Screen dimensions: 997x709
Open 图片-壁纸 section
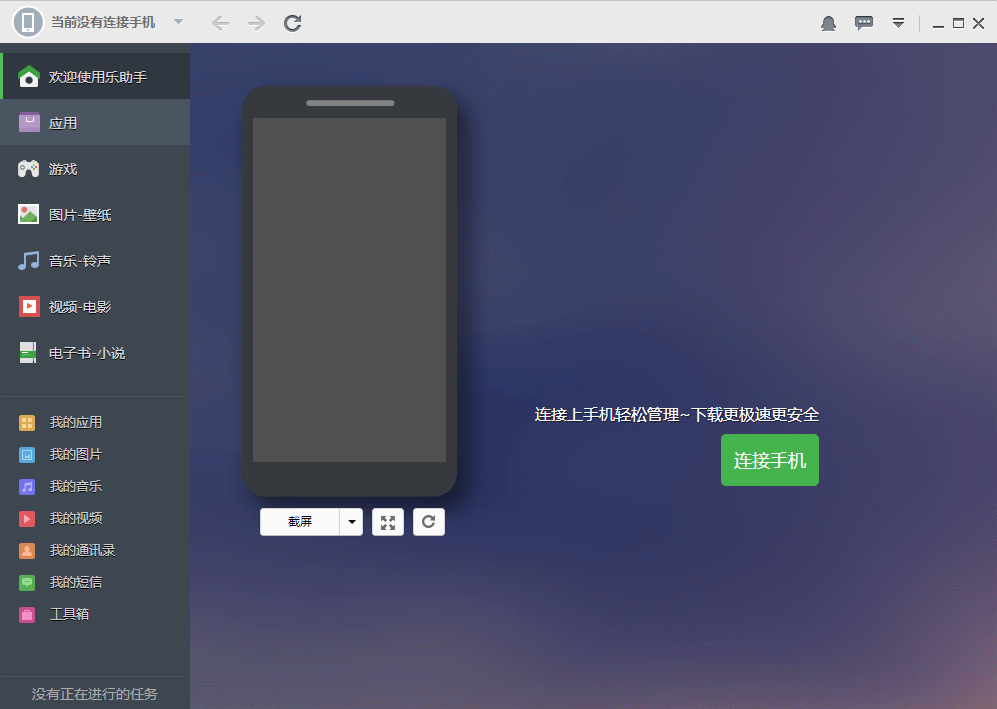[95, 214]
